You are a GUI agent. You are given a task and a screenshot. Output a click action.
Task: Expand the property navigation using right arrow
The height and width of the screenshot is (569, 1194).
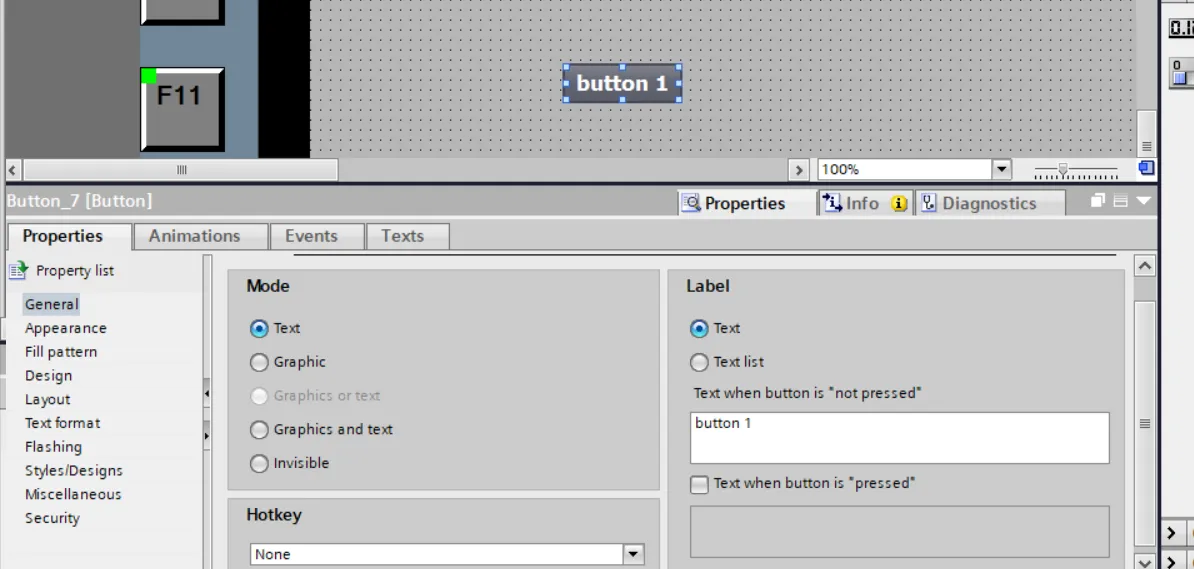click(x=207, y=436)
